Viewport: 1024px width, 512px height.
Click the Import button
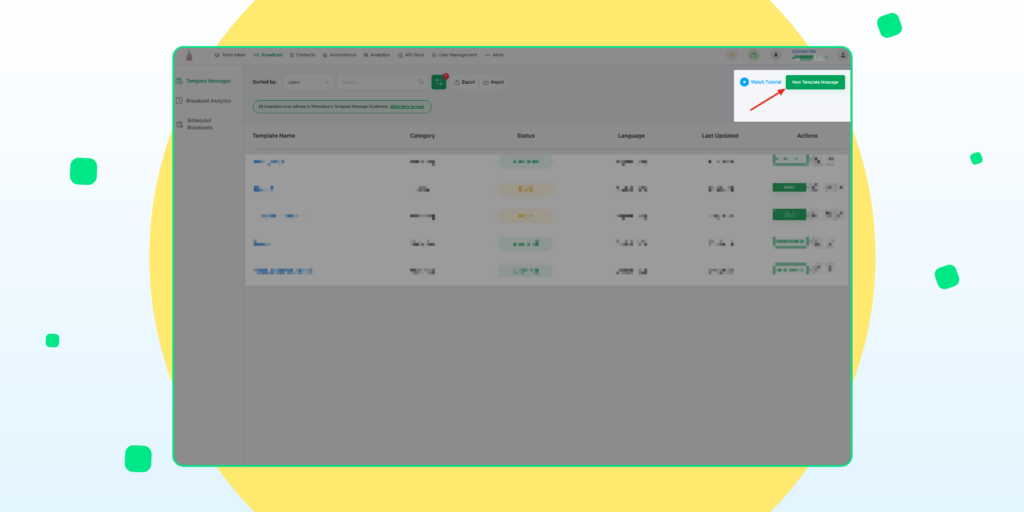point(493,82)
